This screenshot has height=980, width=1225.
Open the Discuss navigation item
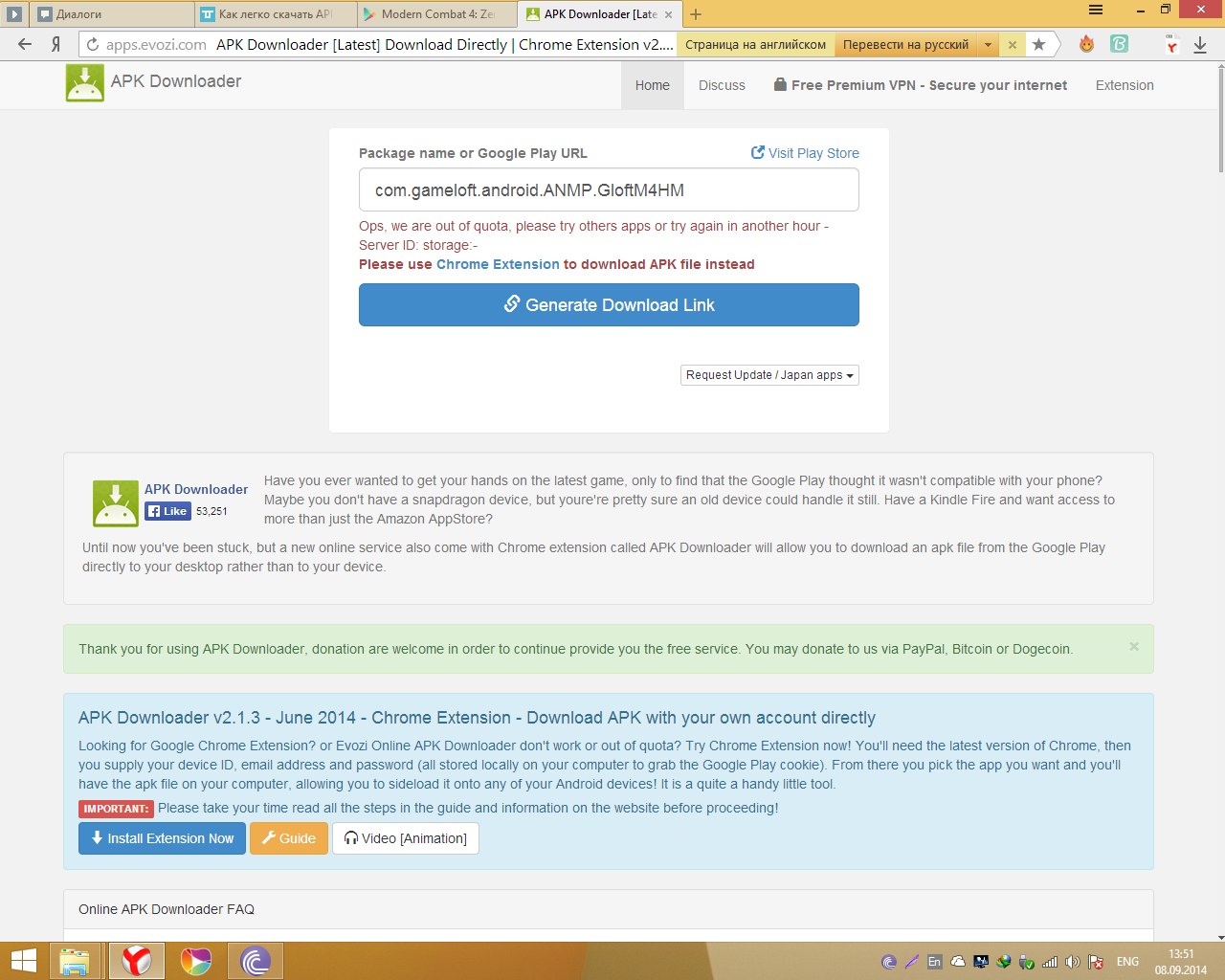[x=722, y=85]
